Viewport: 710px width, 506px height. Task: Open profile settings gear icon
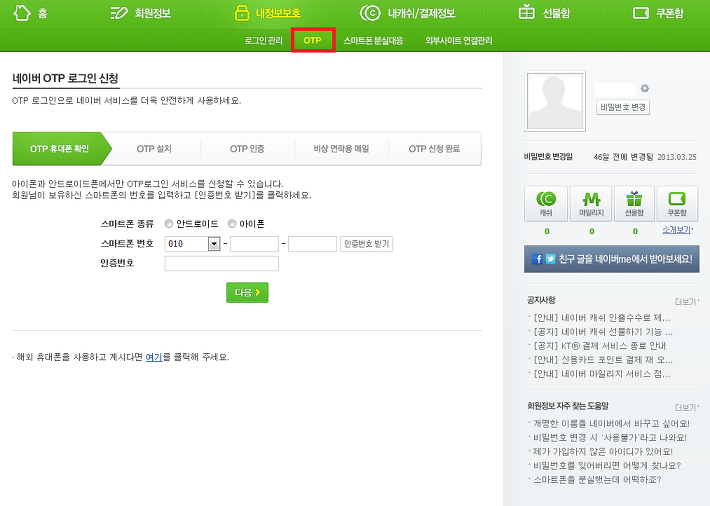[645, 88]
